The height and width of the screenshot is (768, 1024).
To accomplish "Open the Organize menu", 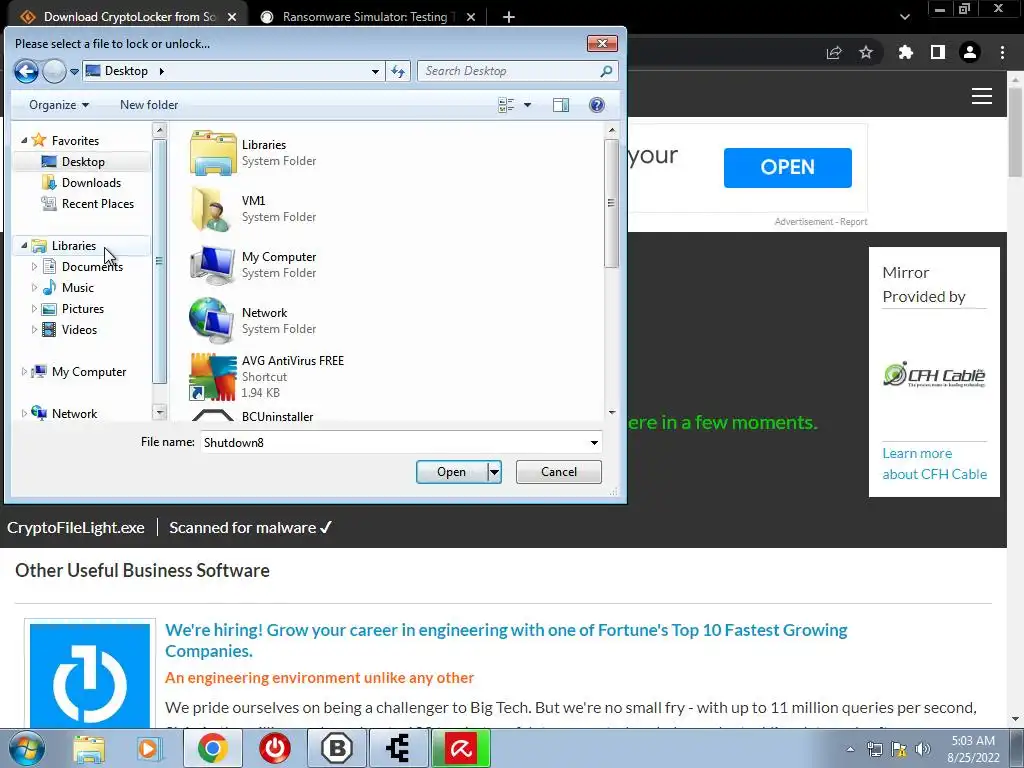I will click(59, 105).
